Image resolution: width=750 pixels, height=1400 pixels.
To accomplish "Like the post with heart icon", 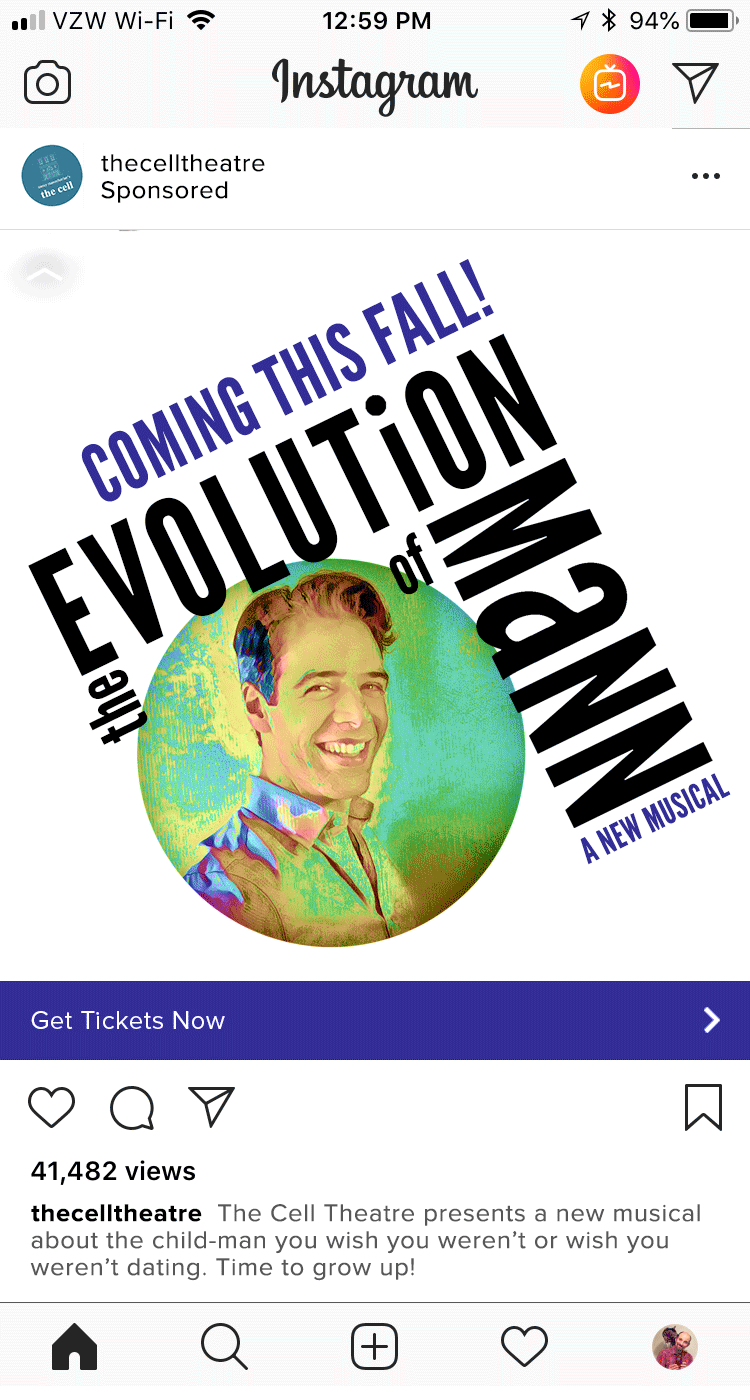I will [x=51, y=1108].
